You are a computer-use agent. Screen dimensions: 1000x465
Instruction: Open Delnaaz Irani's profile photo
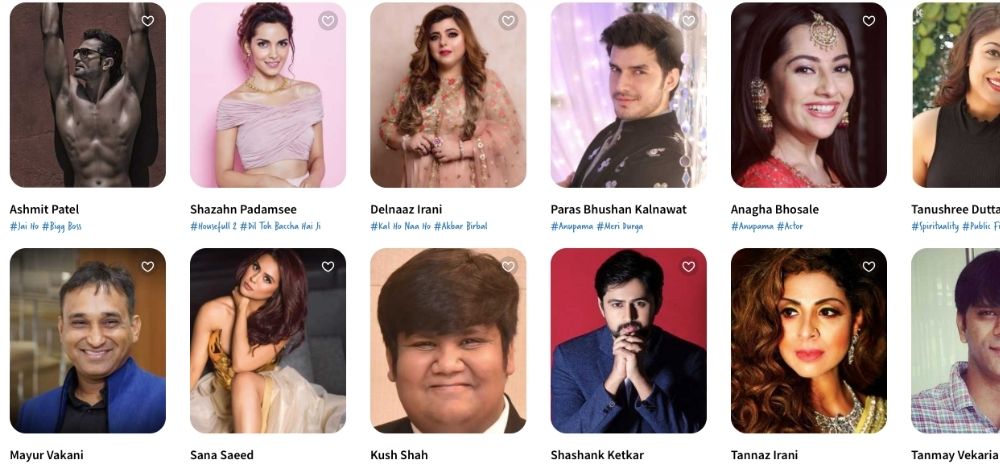(448, 95)
